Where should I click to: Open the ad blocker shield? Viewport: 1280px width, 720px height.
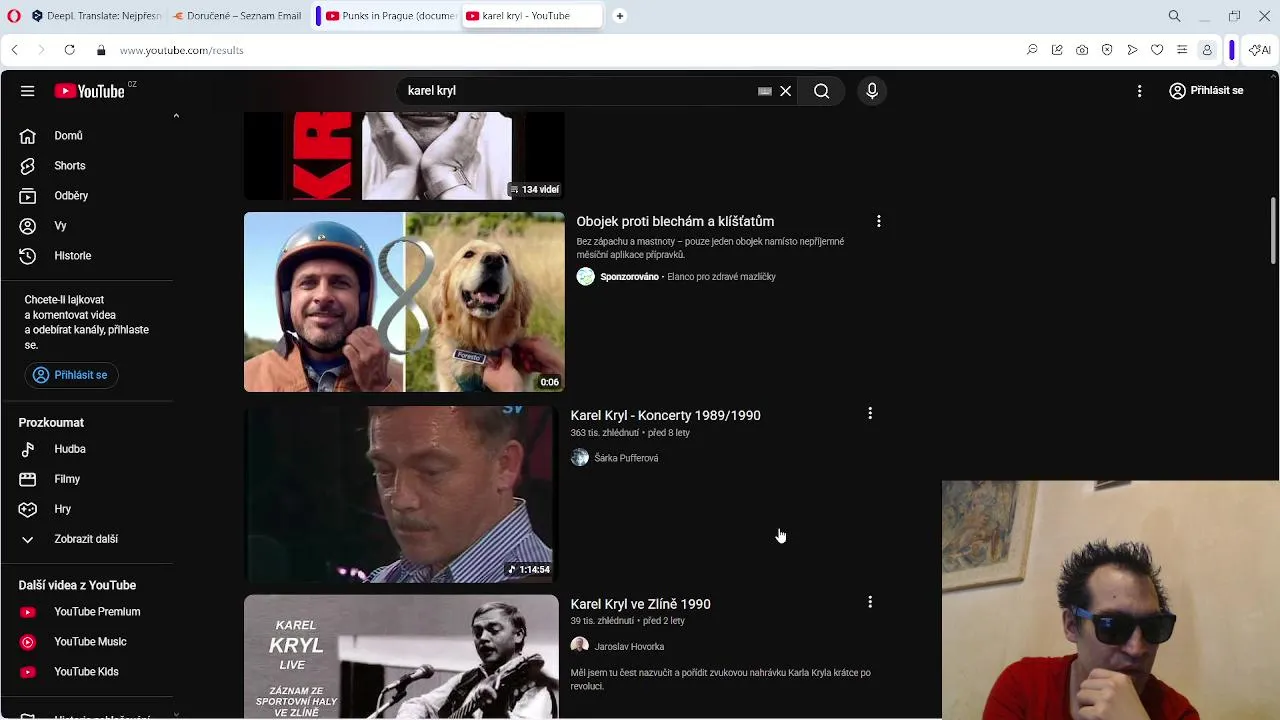(1107, 50)
